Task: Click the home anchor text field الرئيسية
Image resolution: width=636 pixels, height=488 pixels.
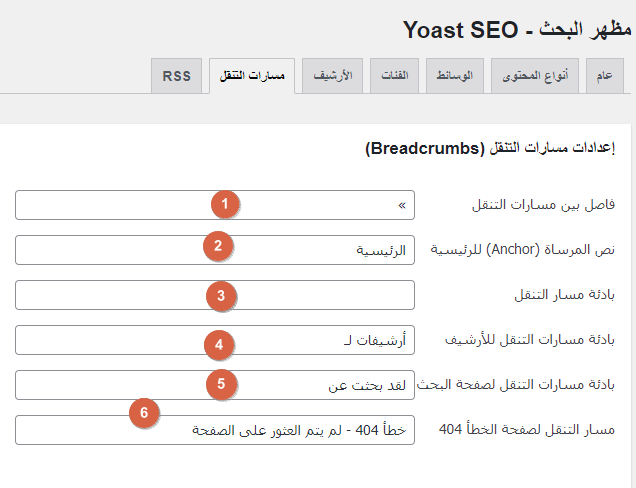Action: pos(215,250)
